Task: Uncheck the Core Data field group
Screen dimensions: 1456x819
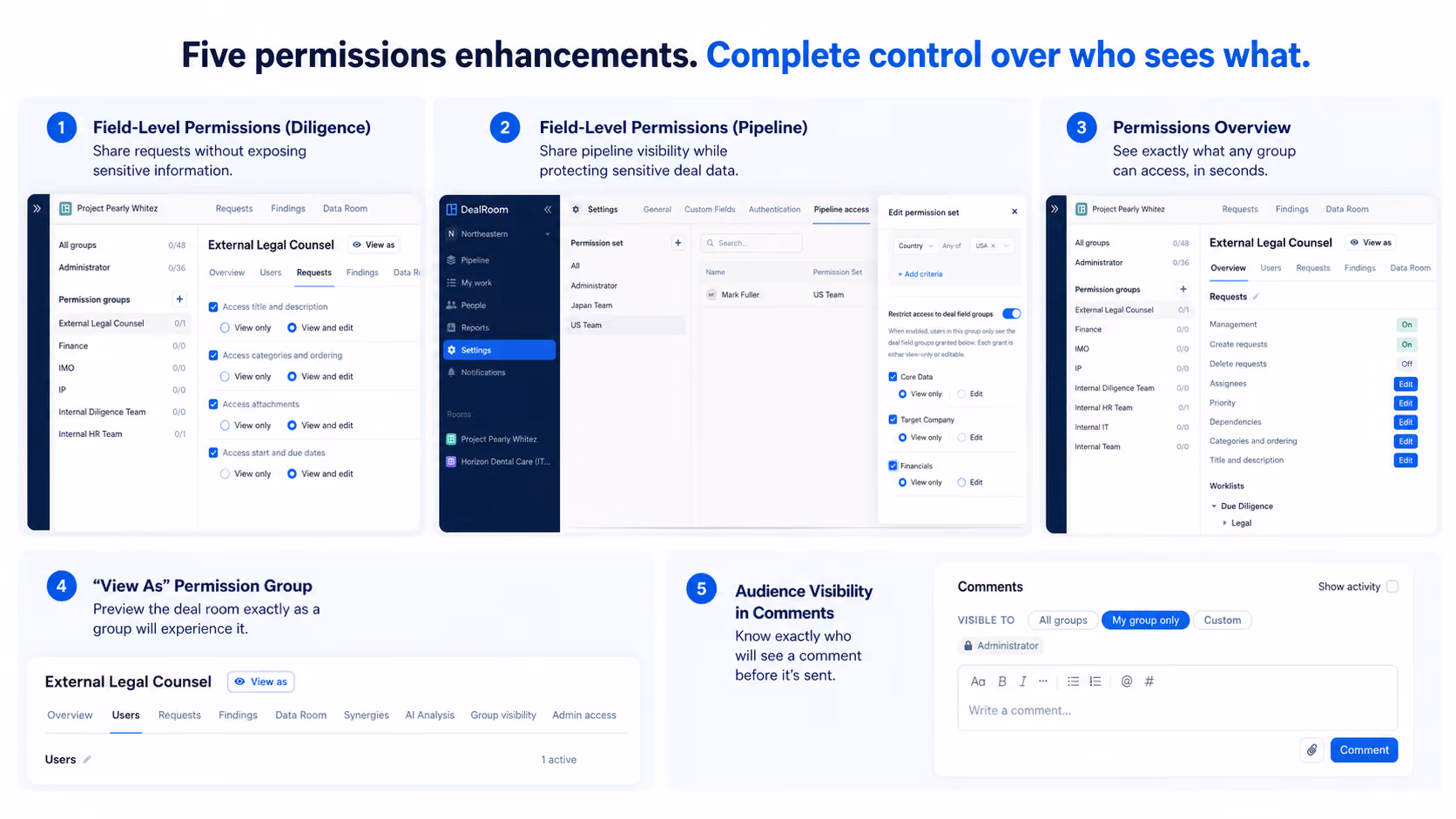Action: point(893,377)
